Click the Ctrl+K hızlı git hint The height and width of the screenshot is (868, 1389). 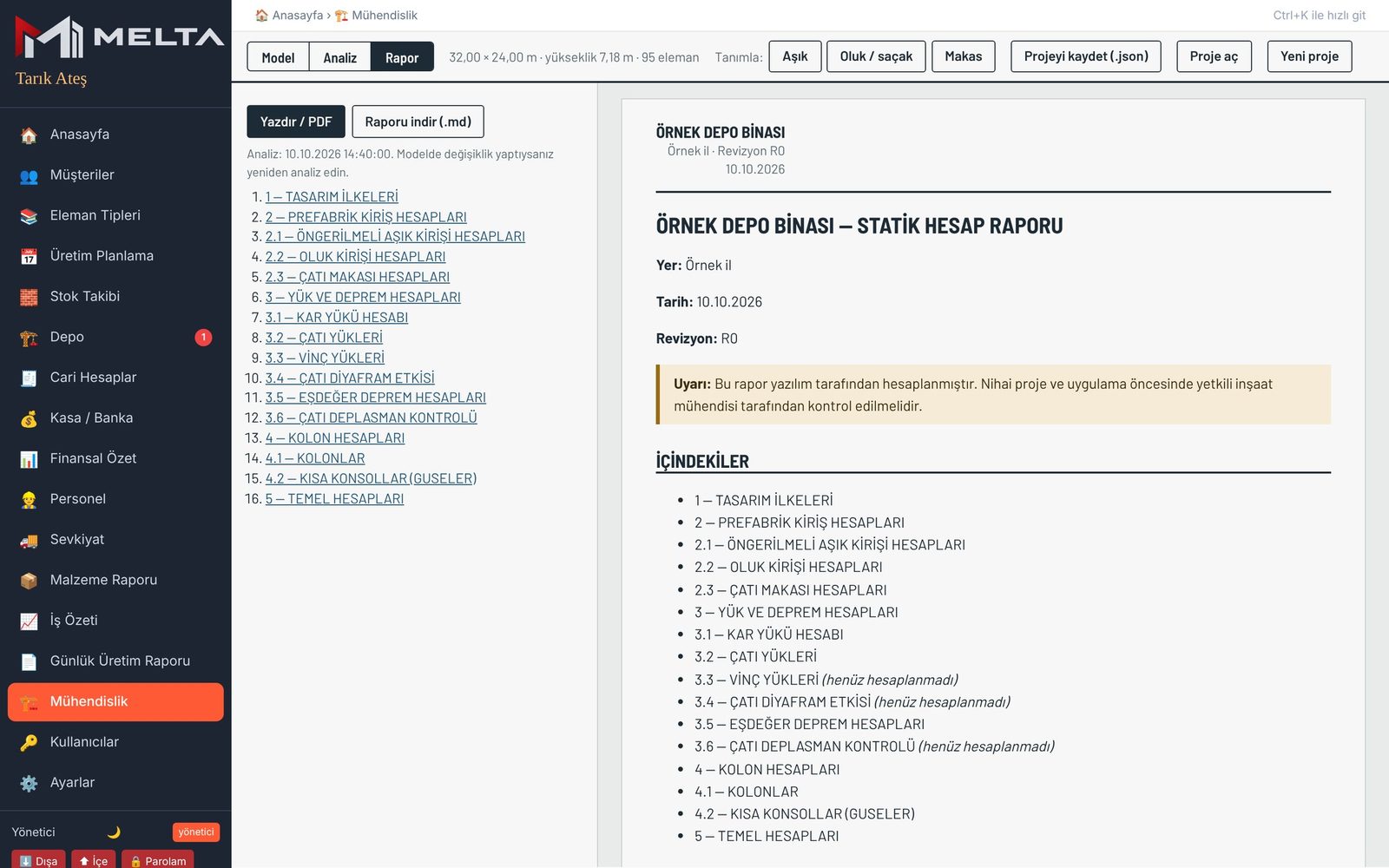point(1319,16)
